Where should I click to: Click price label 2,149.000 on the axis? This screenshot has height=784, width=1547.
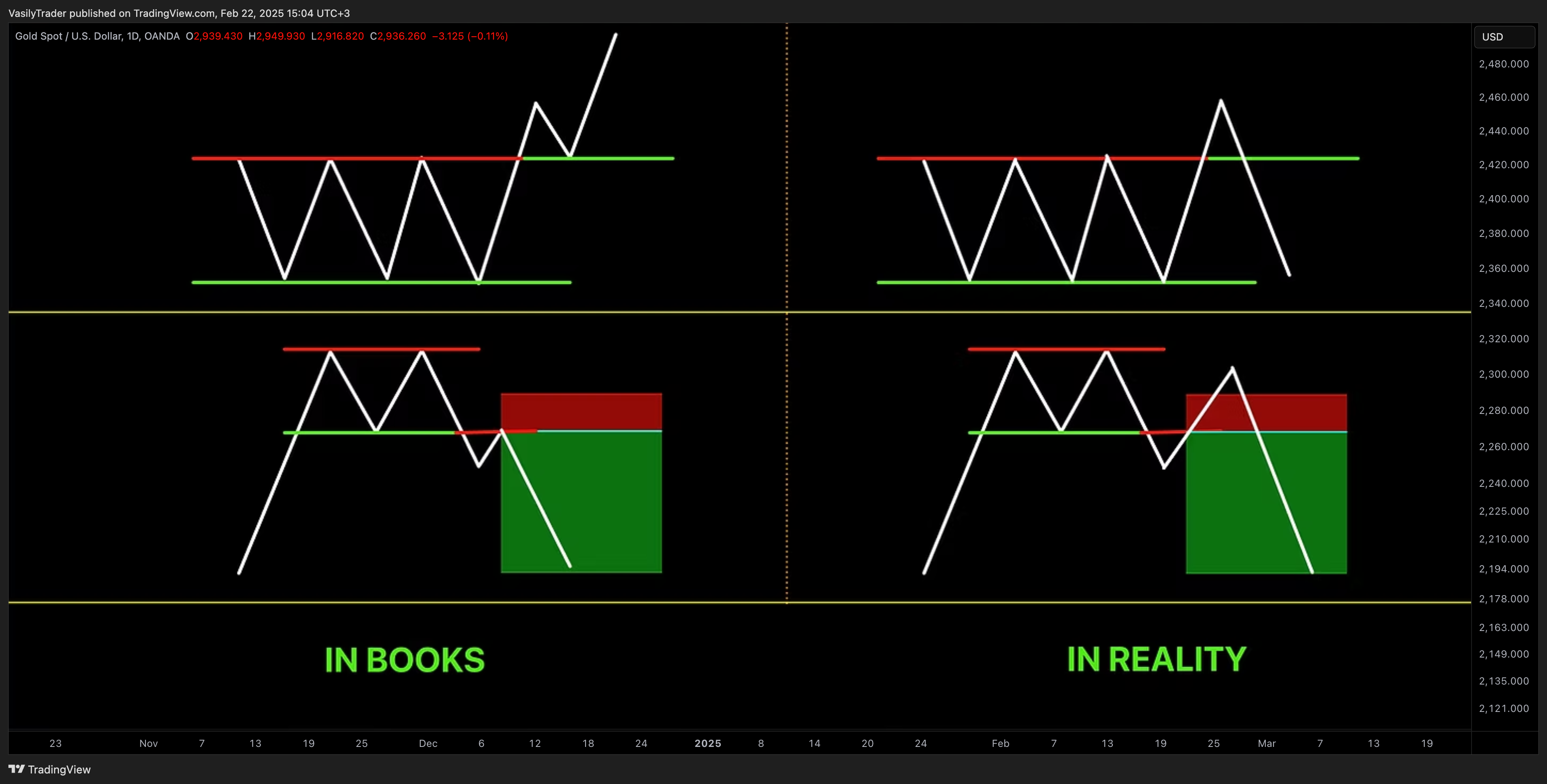1504,654
